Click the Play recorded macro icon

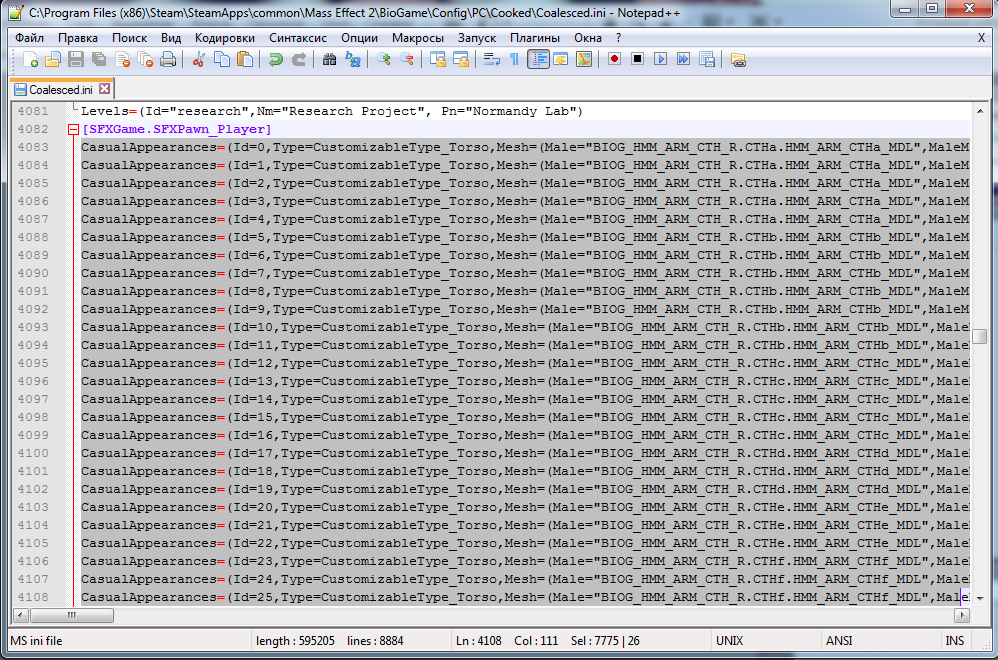(x=661, y=59)
